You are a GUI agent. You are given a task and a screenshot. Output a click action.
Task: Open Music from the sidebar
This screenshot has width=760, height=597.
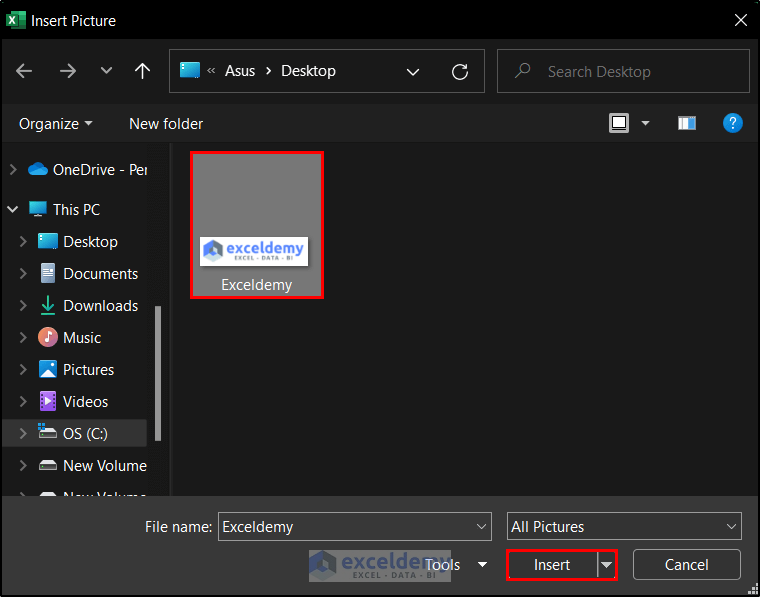click(69, 337)
